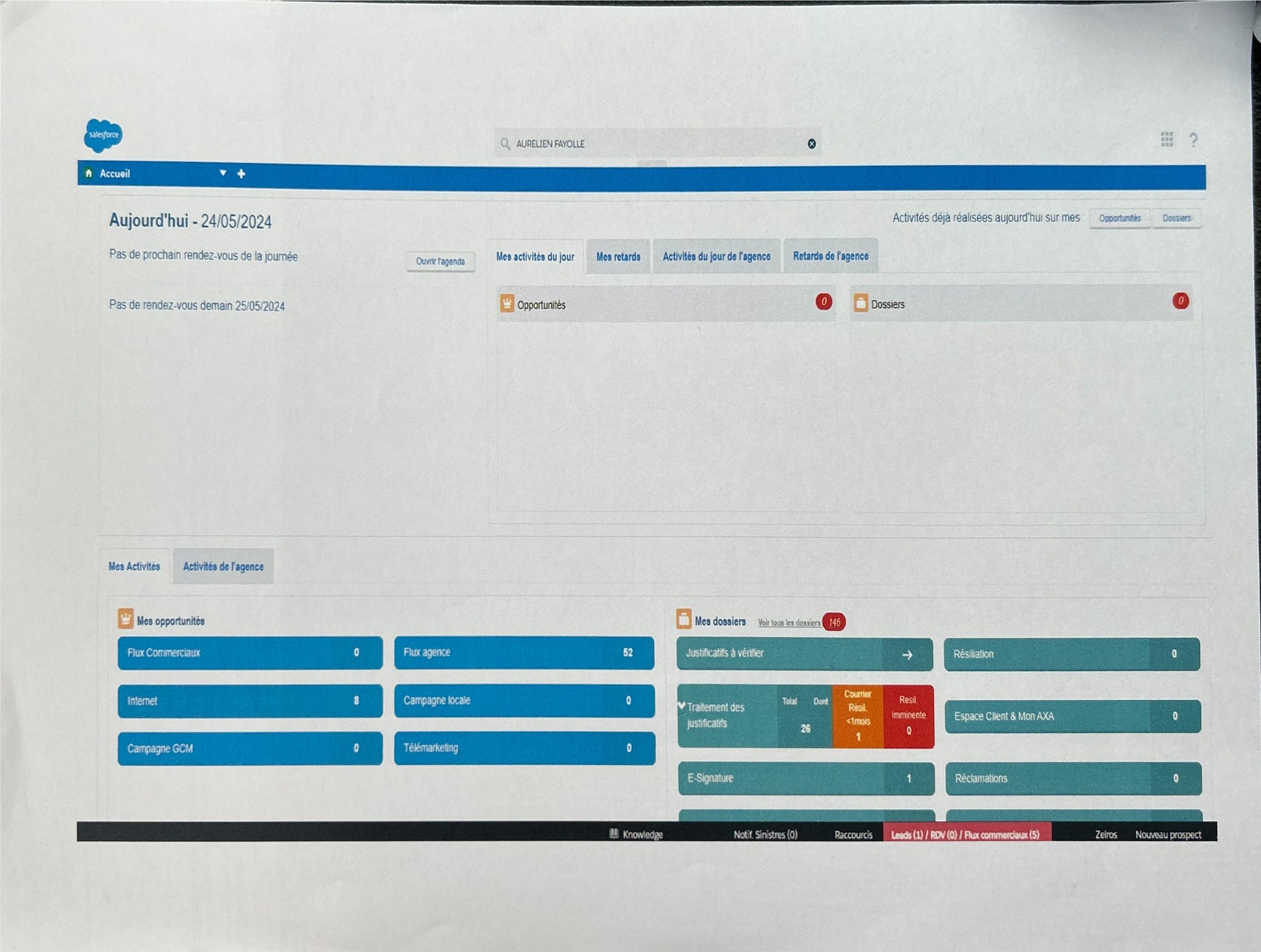This screenshot has width=1261, height=952.
Task: Click the Dossiers folder icon
Action: 860,303
